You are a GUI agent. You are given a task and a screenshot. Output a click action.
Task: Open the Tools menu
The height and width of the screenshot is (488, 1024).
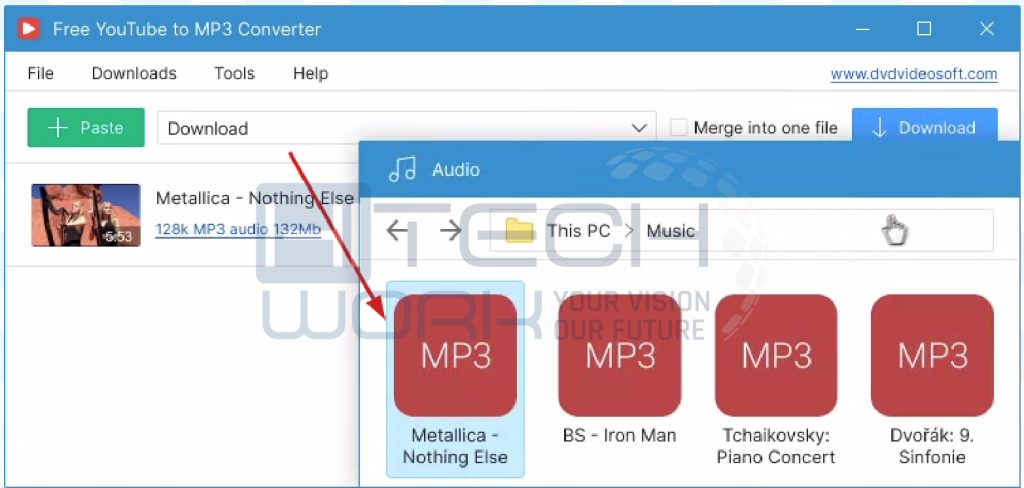click(234, 73)
